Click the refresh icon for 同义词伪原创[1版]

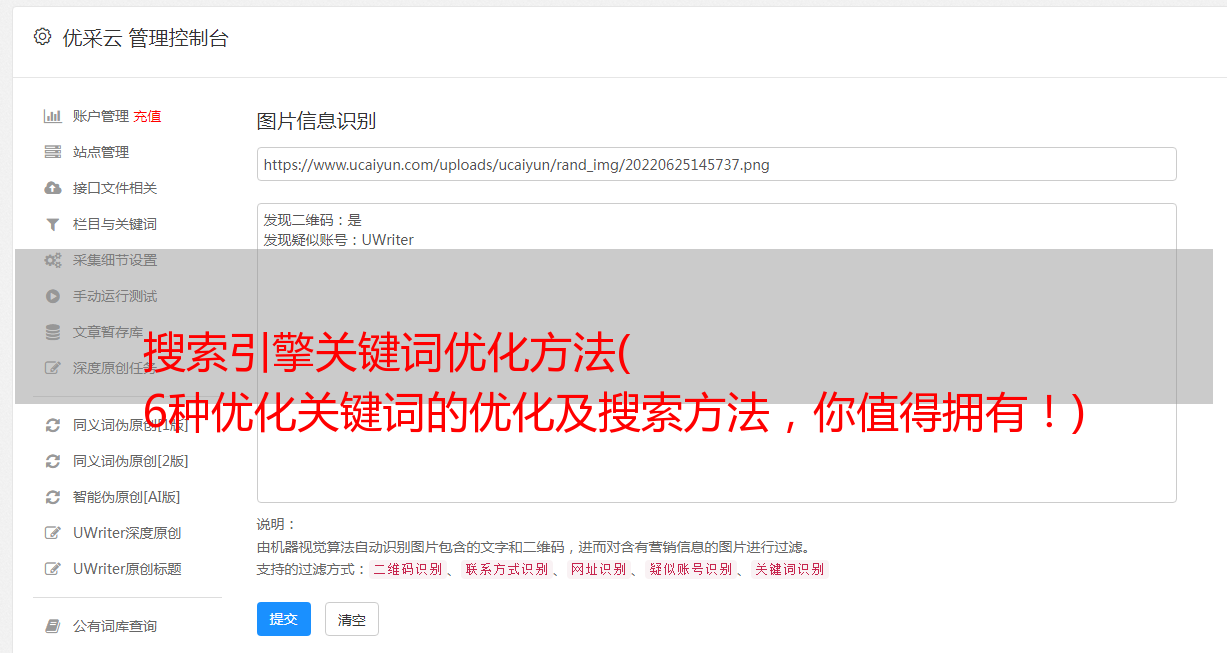[x=53, y=425]
